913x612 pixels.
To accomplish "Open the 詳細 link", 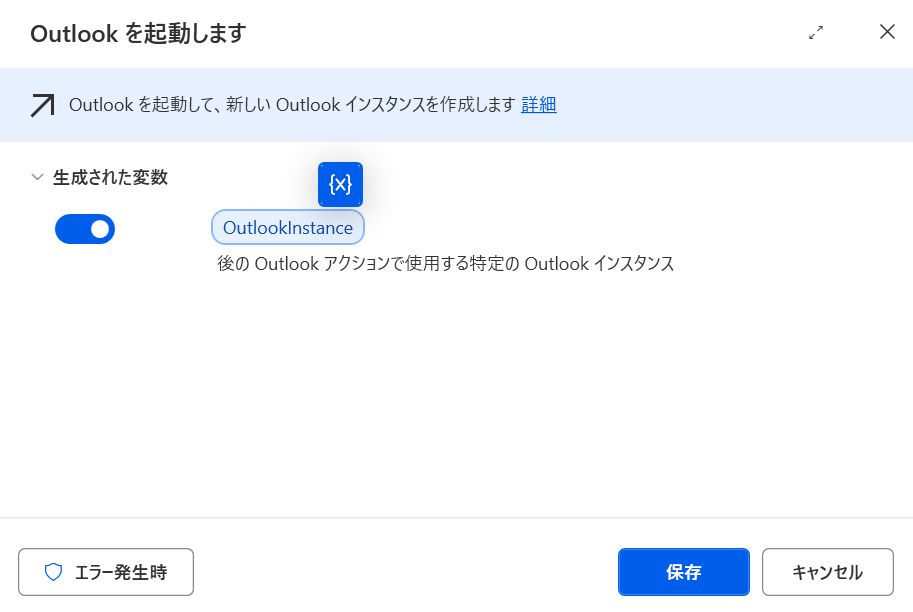I will (539, 105).
